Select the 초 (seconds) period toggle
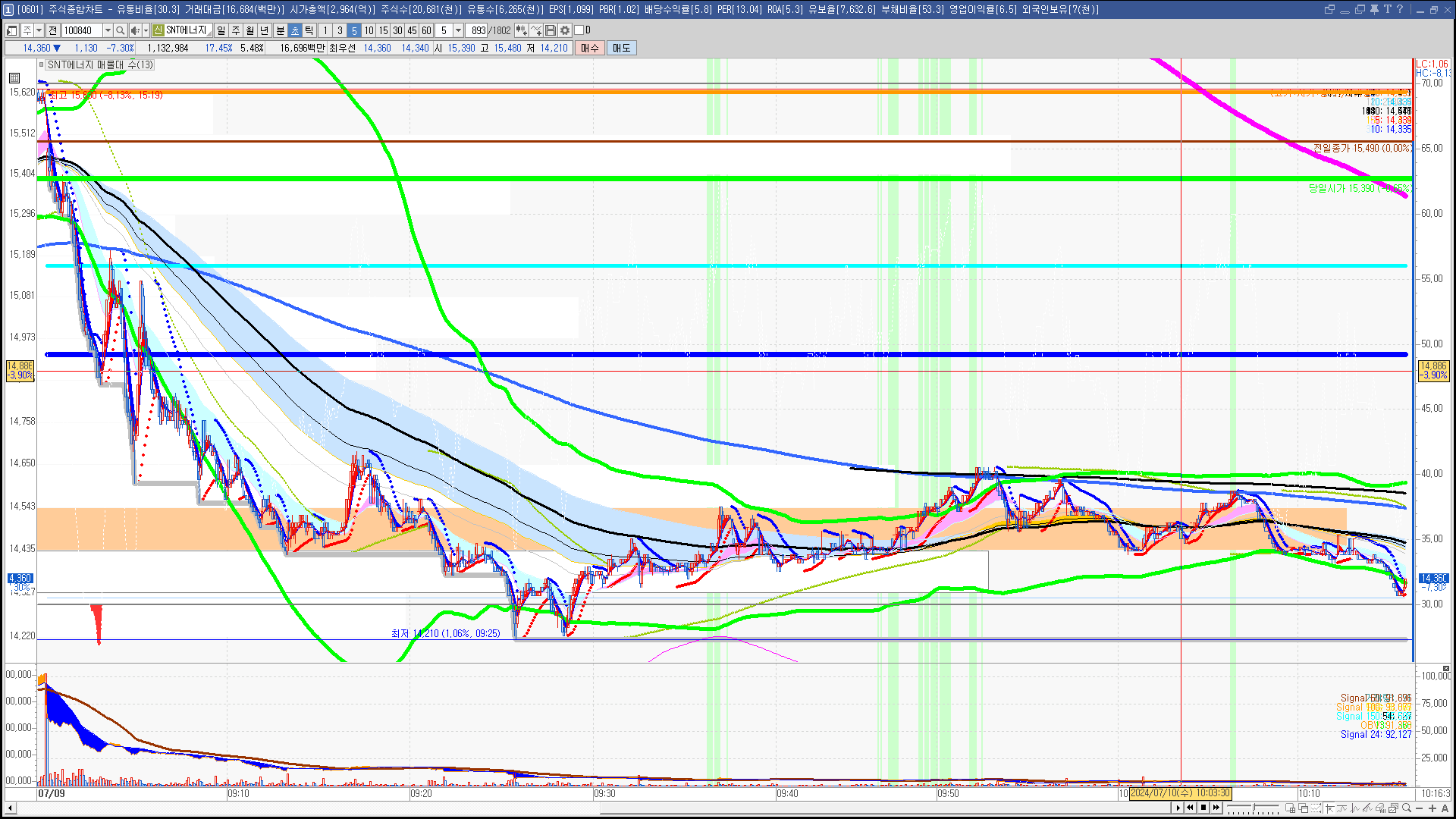Viewport: 1456px width, 819px height. [x=295, y=30]
